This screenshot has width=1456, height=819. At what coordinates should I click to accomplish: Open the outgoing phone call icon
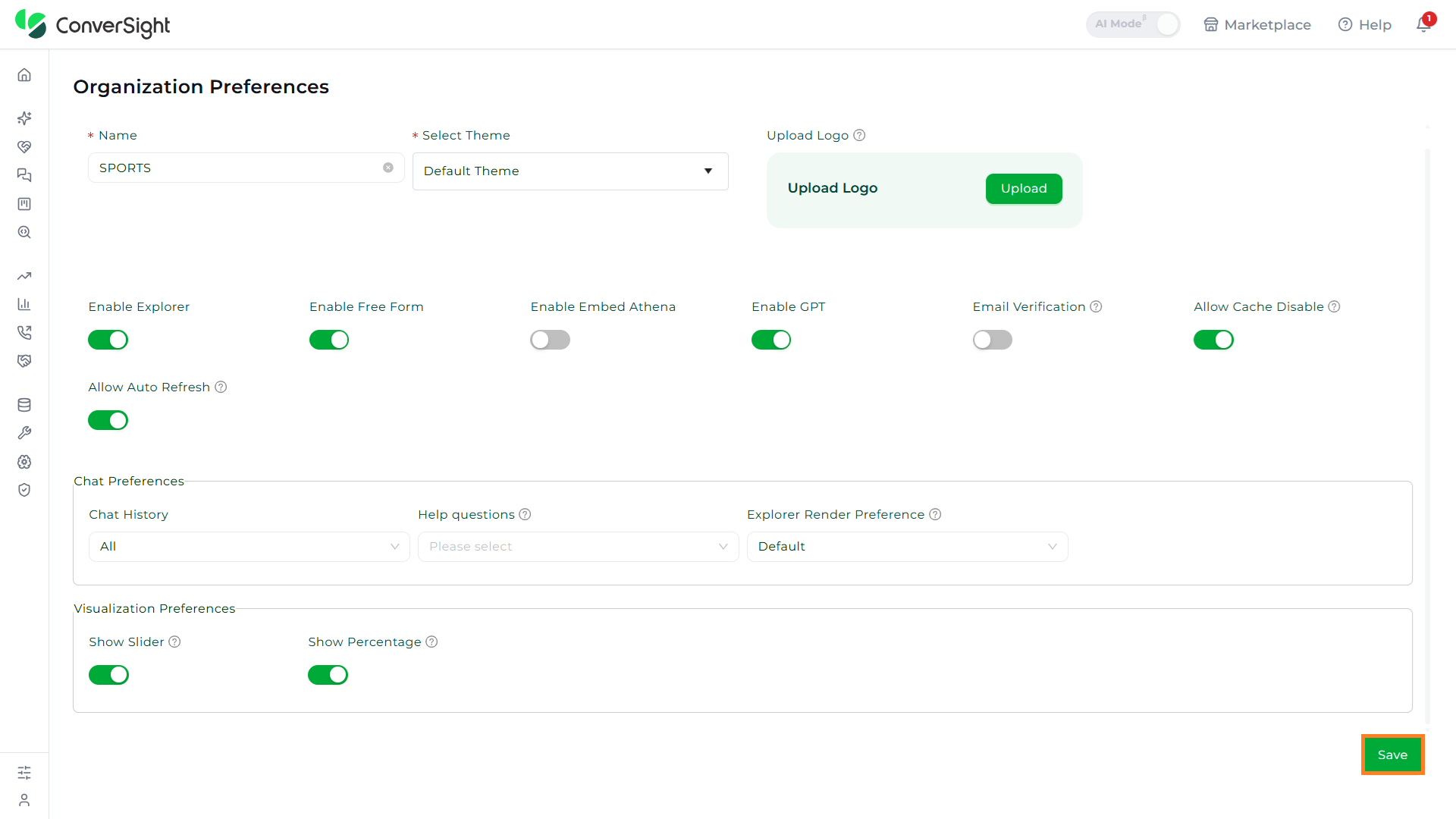tap(24, 332)
